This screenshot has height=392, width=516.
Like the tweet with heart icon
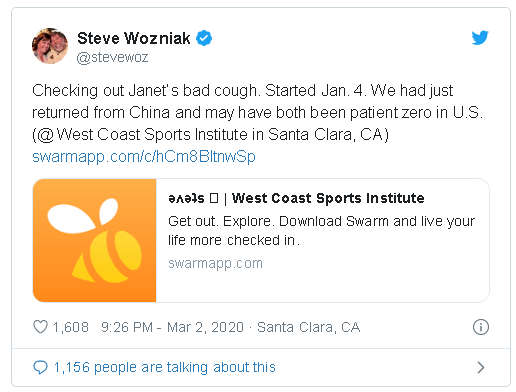(41, 327)
